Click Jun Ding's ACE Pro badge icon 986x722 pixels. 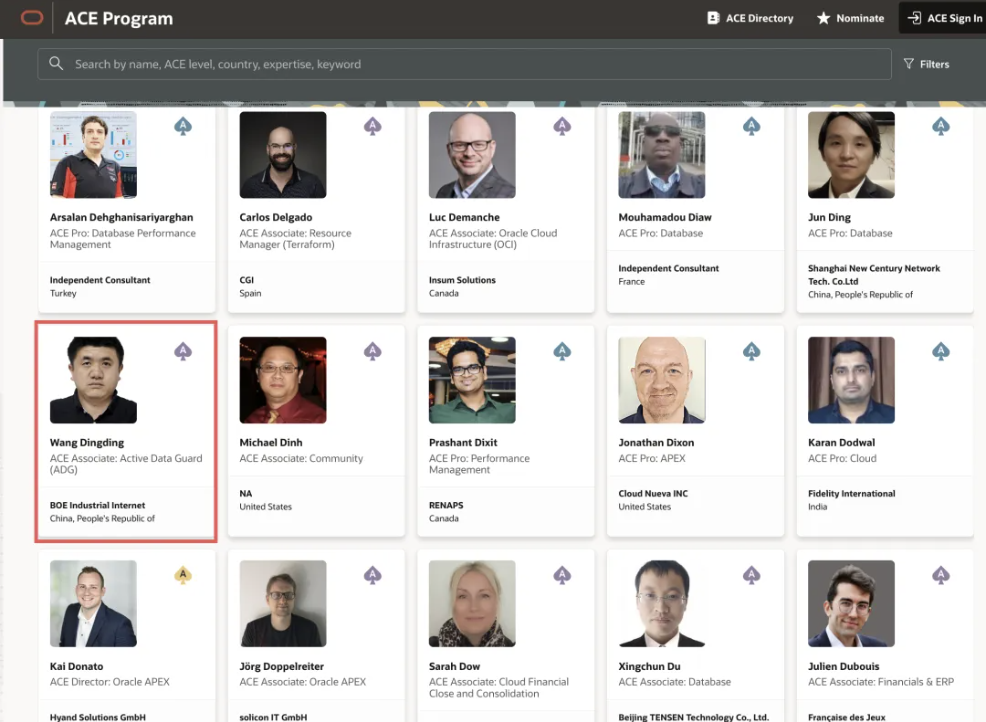click(x=941, y=126)
